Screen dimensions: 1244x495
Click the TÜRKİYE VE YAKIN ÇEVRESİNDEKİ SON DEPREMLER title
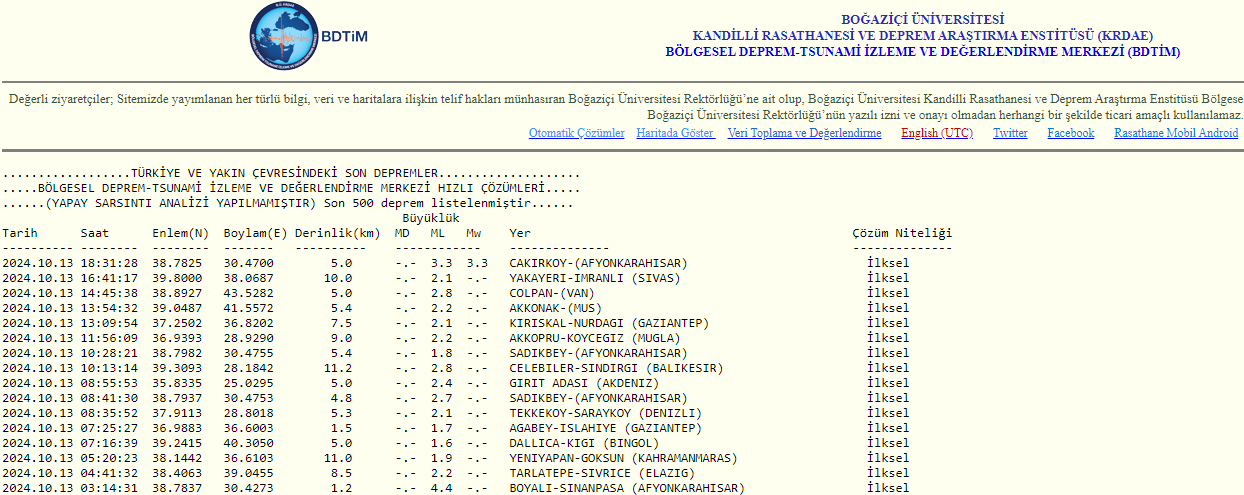coord(291,173)
